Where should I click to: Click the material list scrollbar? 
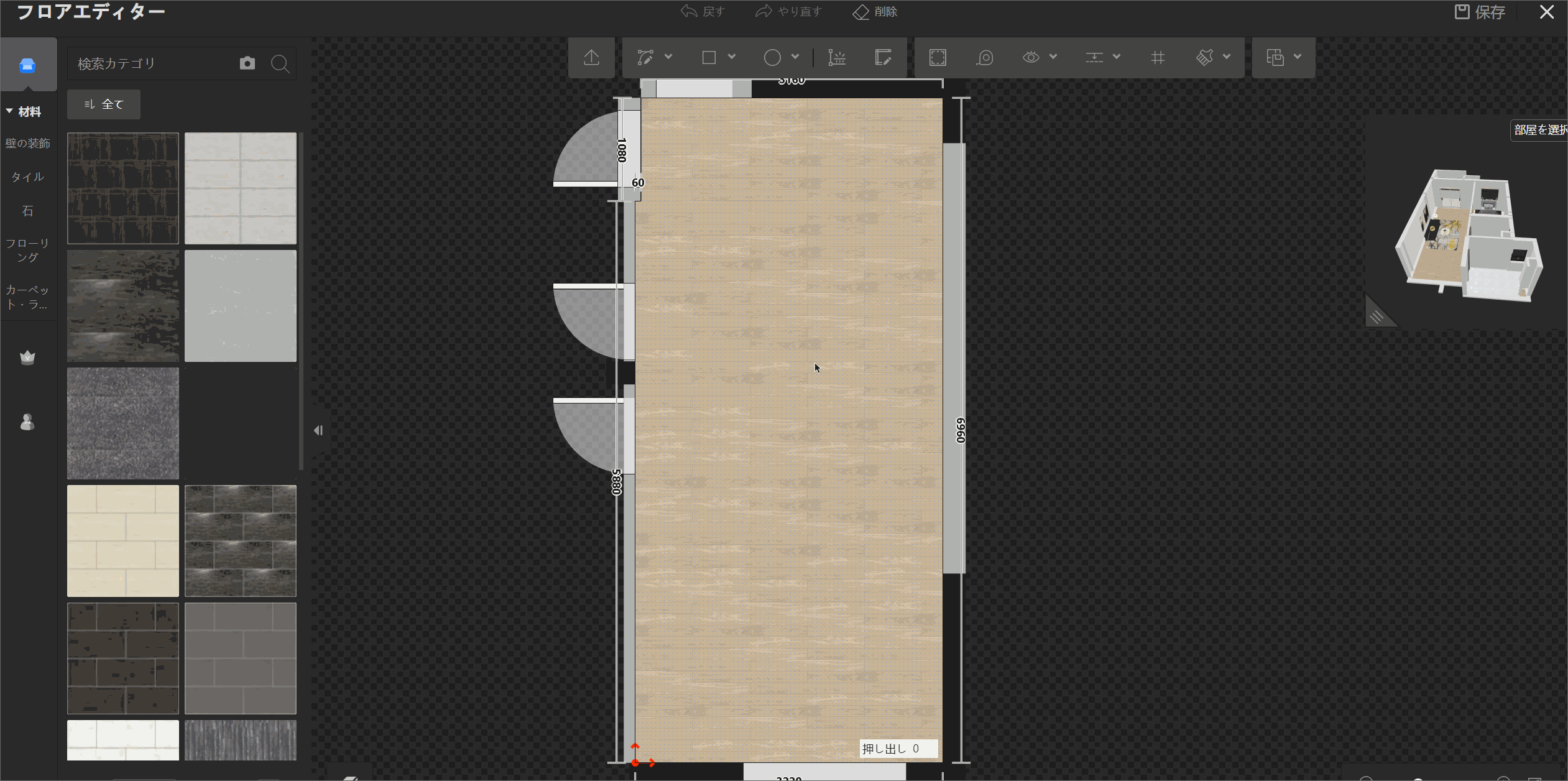click(301, 301)
